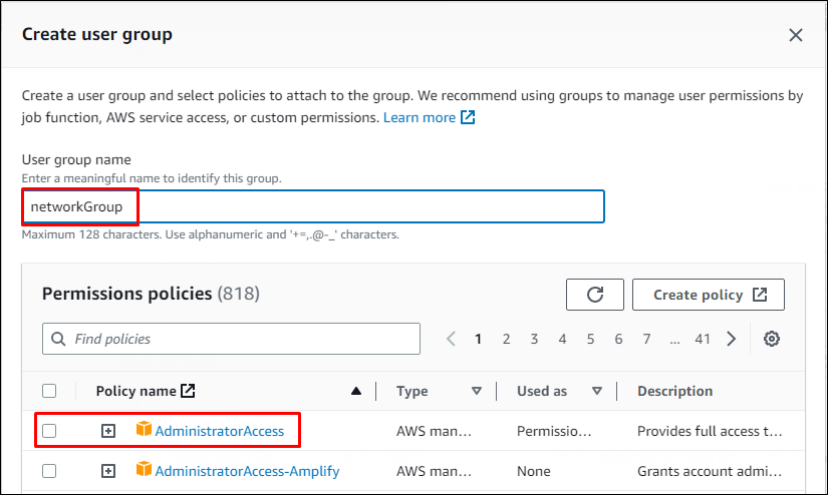Viewport: 828px width, 495px height.
Task: Sort by Policy name ascending arrow
Action: coord(356,391)
